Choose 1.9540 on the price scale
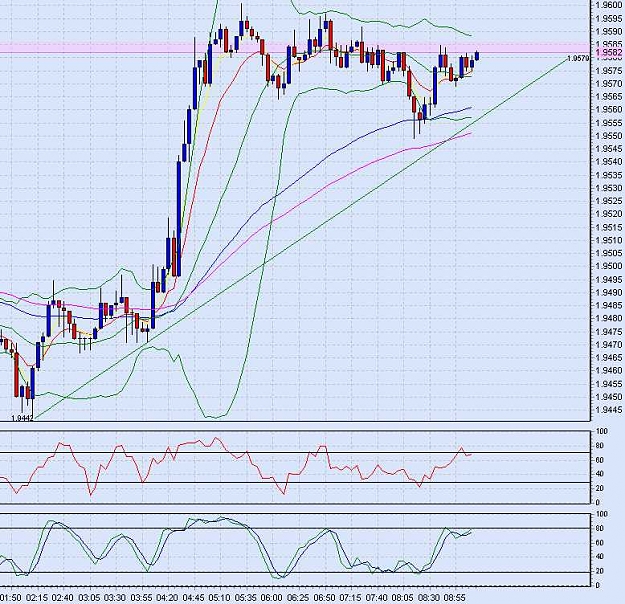 coord(608,162)
